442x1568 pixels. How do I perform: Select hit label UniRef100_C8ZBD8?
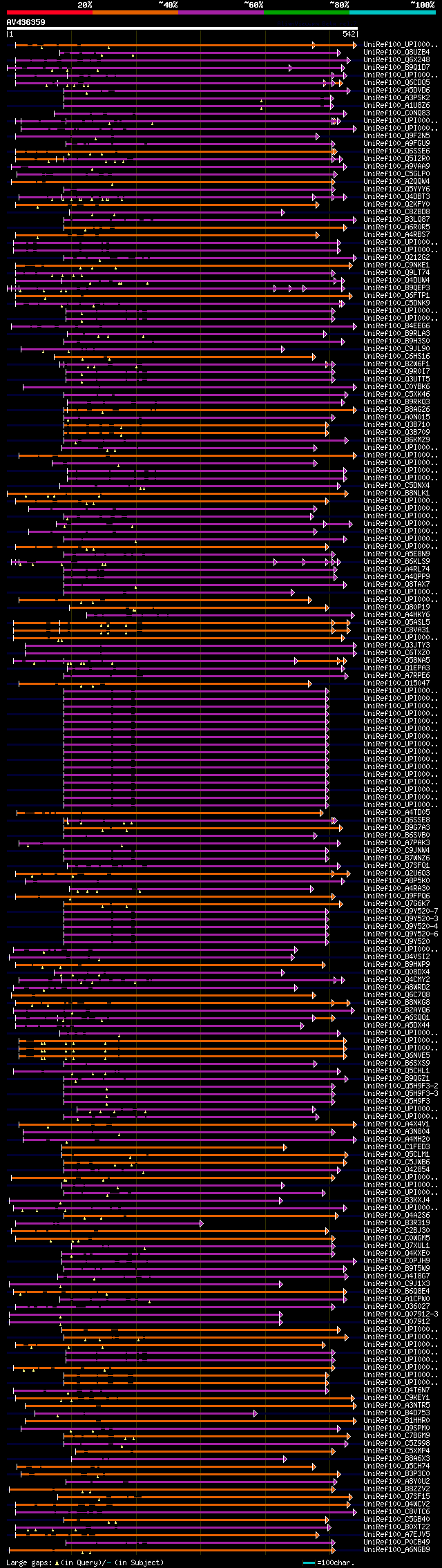[x=396, y=212]
